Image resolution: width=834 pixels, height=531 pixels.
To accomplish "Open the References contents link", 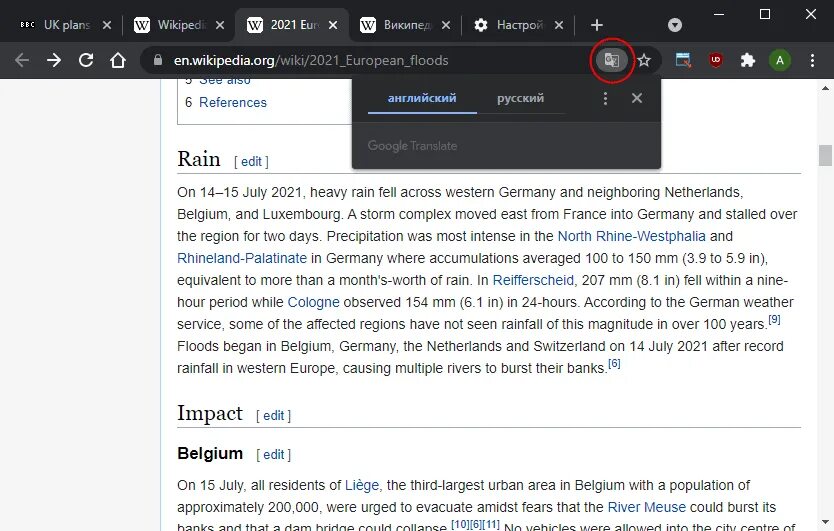I will (x=233, y=102).
